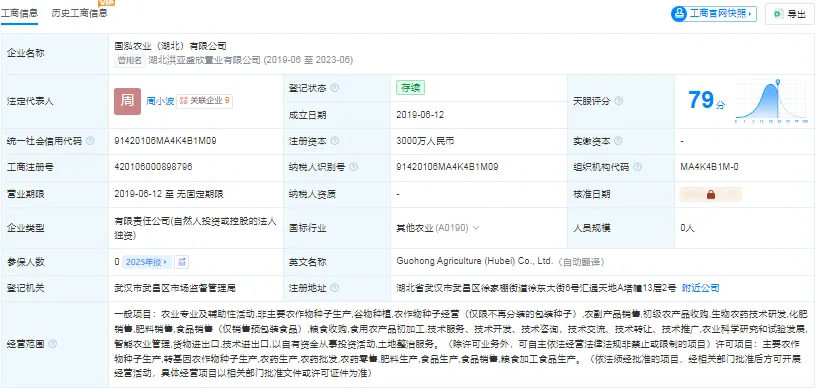Click the 79分 score distribution chart
Viewport: 816px width, 388px height.
coord(771,101)
